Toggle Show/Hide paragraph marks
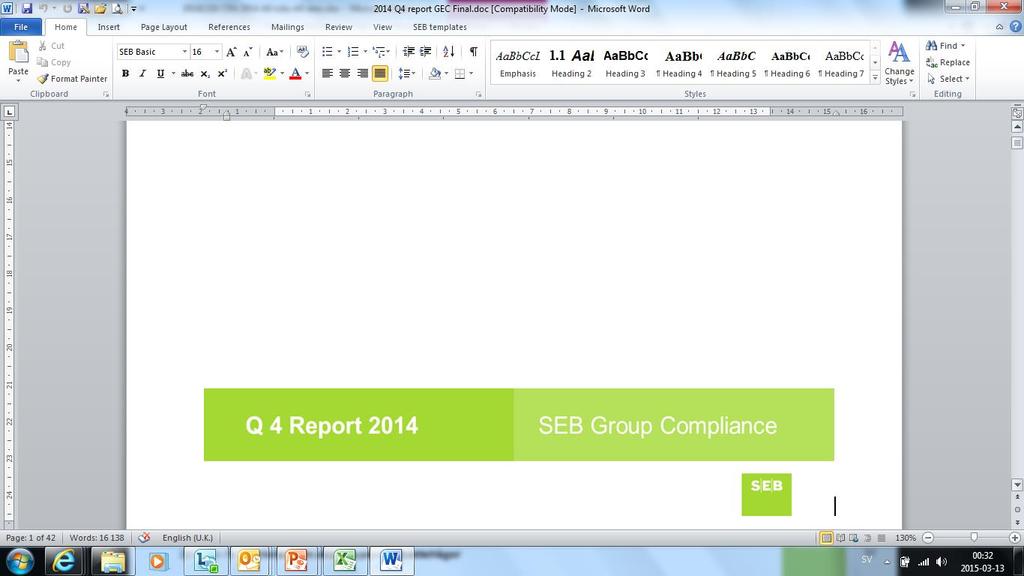The width and height of the screenshot is (1024, 576). (x=473, y=52)
